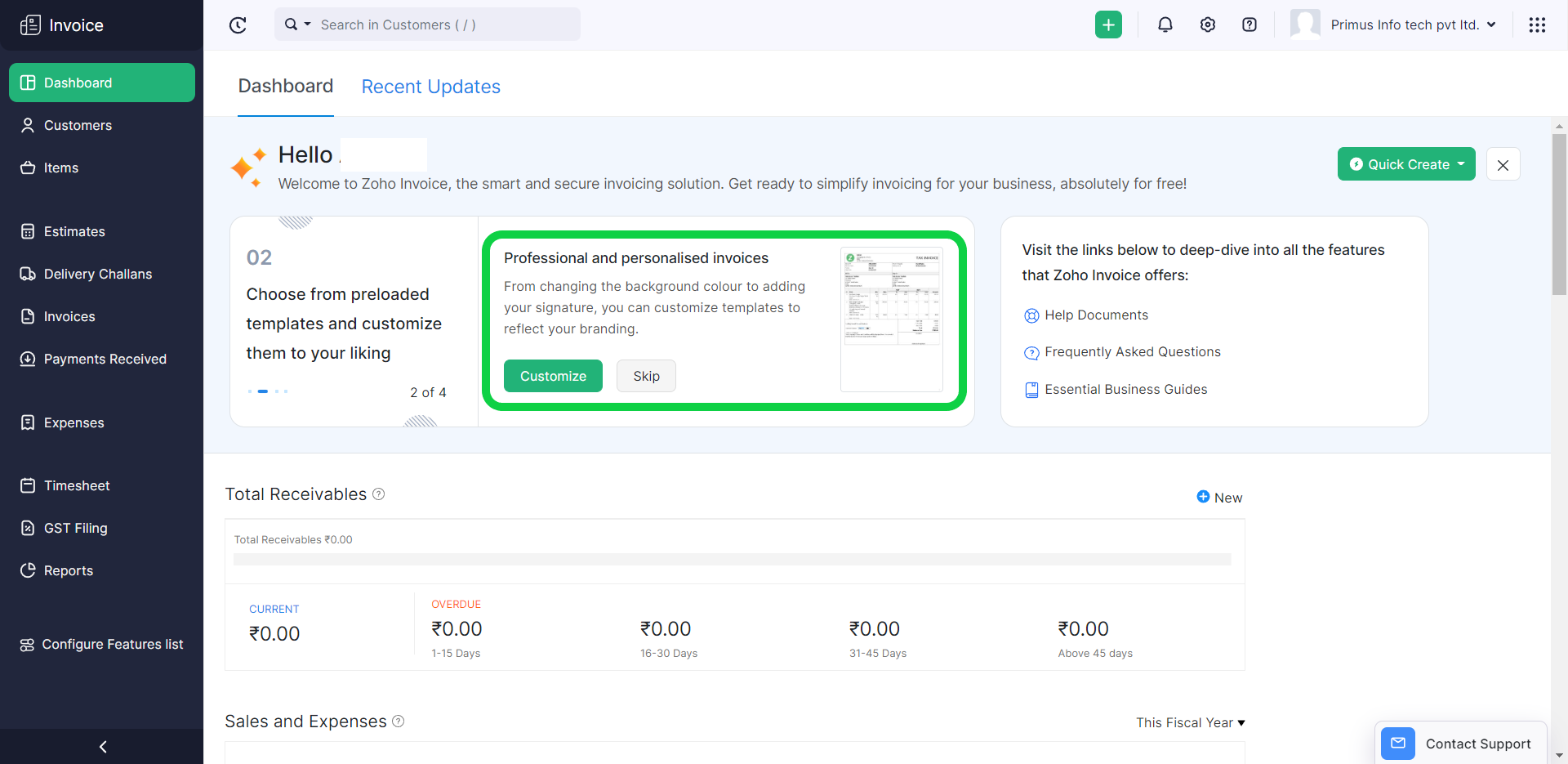This screenshot has height=764, width=1568.
Task: Open the Quick Create dropdown
Action: click(1406, 164)
